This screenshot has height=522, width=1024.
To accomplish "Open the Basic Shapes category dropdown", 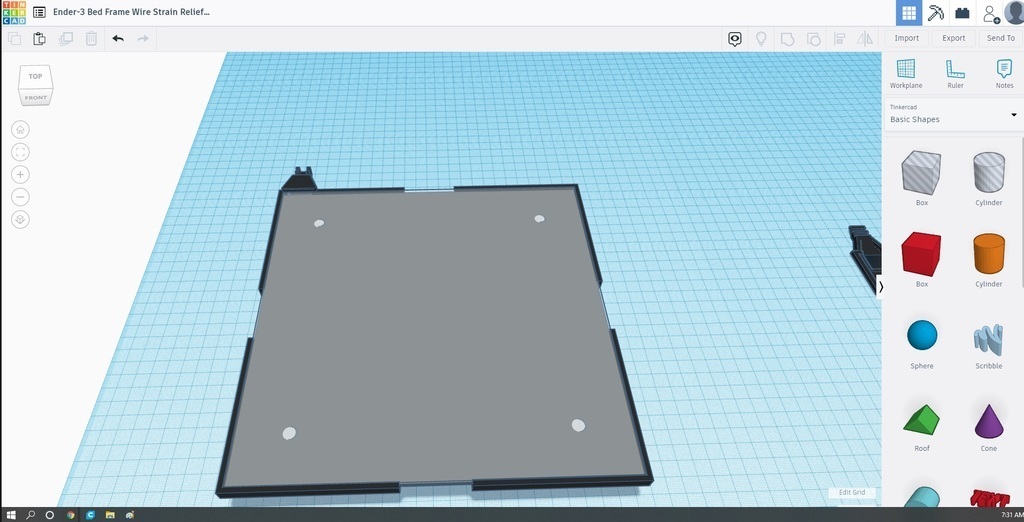I will pos(953,114).
